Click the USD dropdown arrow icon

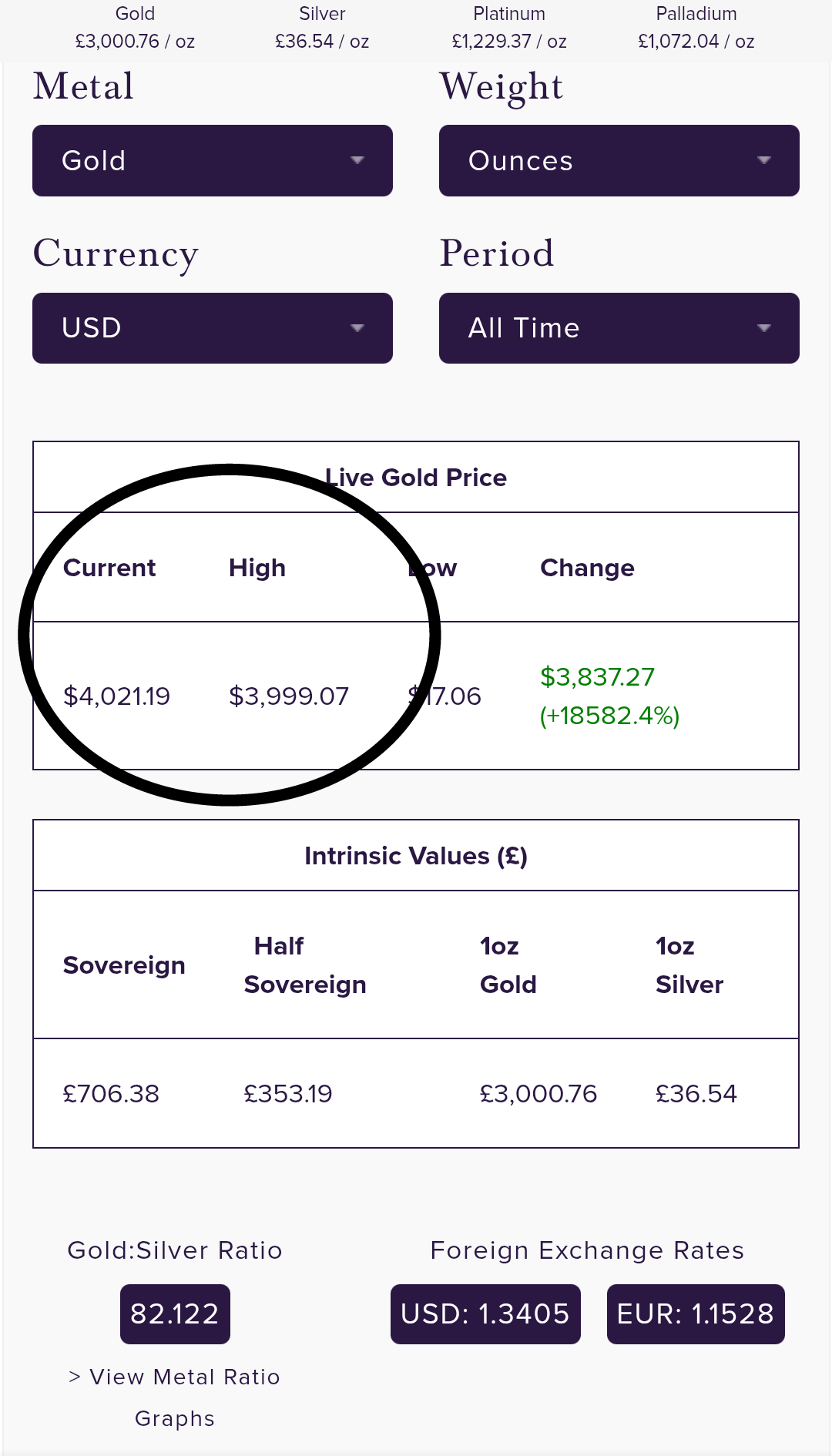tap(357, 327)
